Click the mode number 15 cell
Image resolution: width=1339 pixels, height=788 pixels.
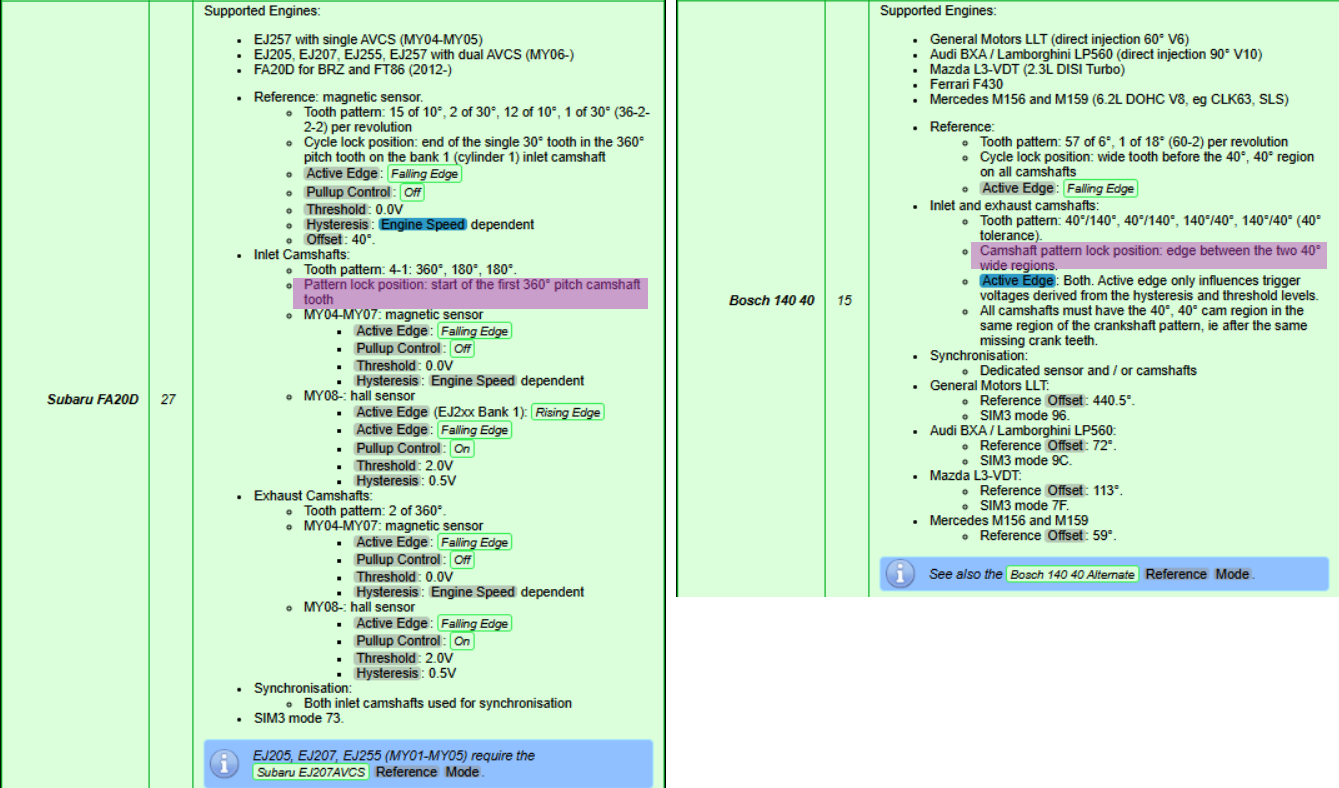pos(844,300)
